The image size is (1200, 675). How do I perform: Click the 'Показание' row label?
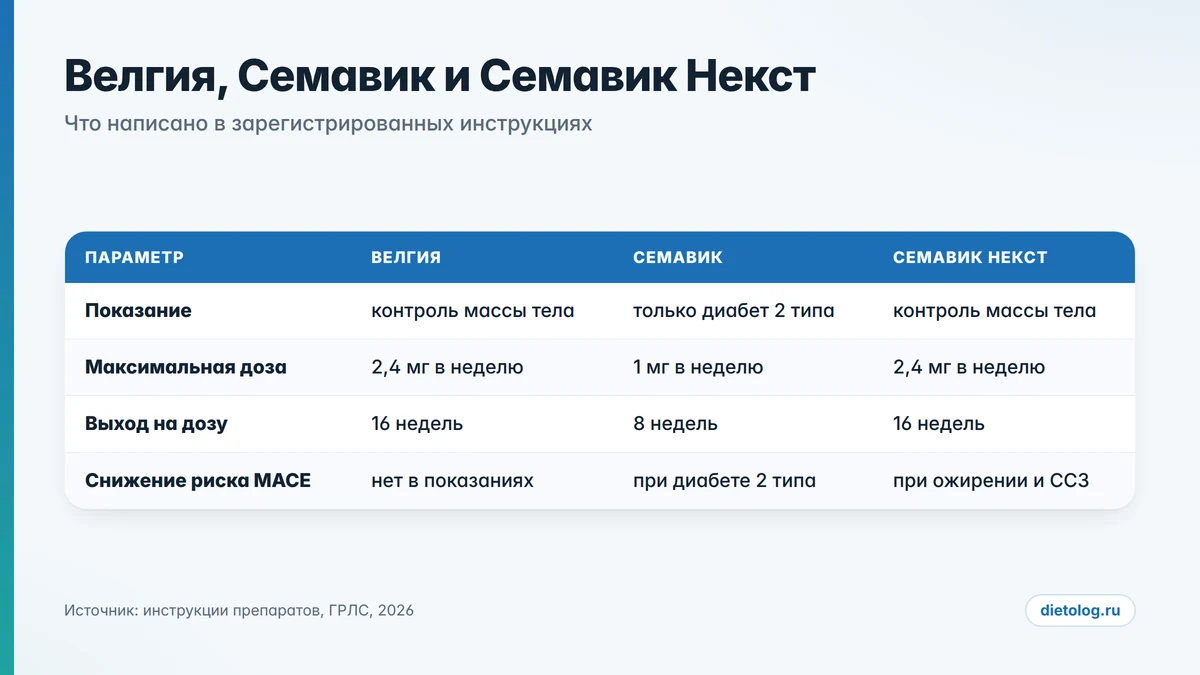coord(138,311)
